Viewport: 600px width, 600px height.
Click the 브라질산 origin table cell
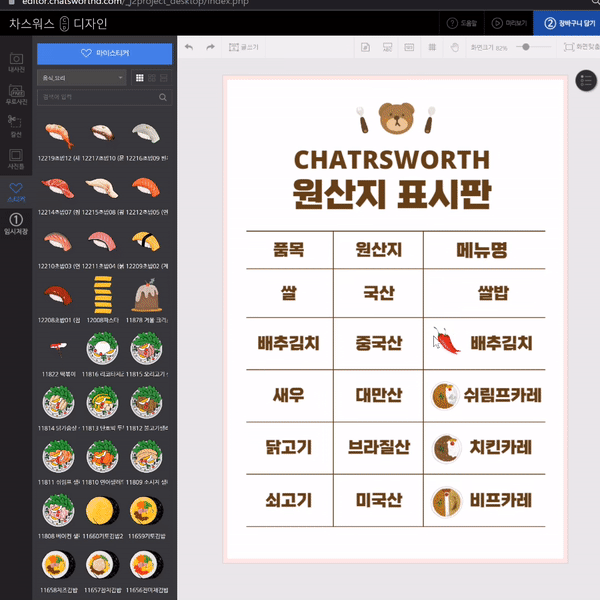click(378, 447)
